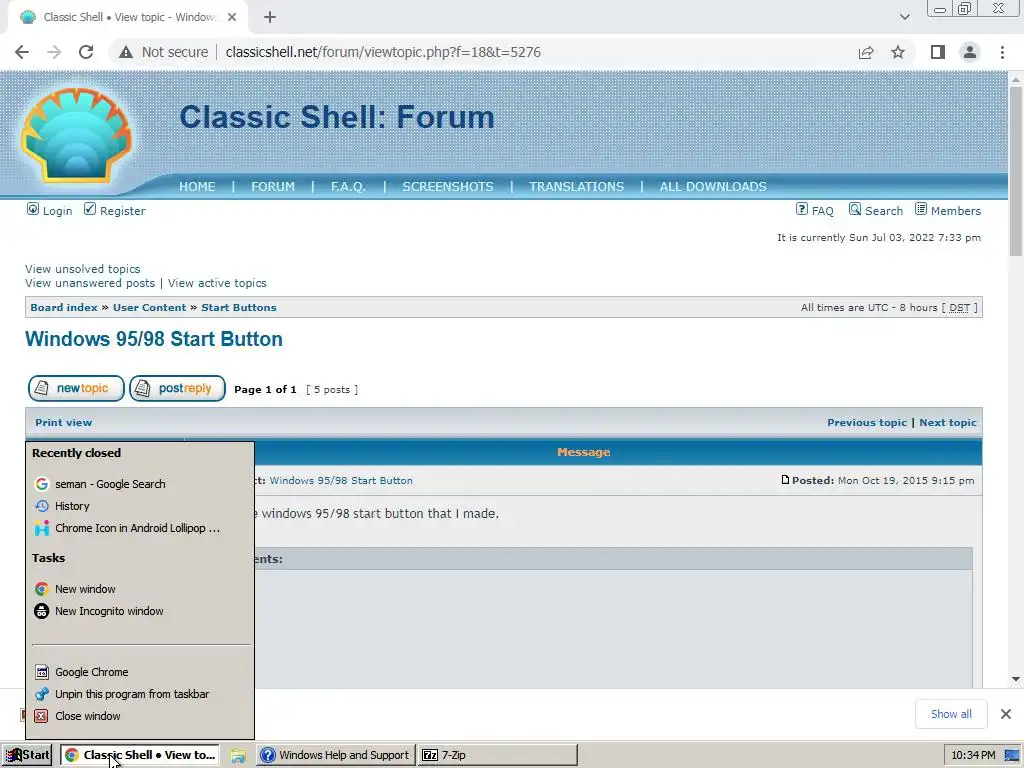Click the Chrome Classic Shell taskbar button
This screenshot has height=768, width=1024.
pos(140,755)
